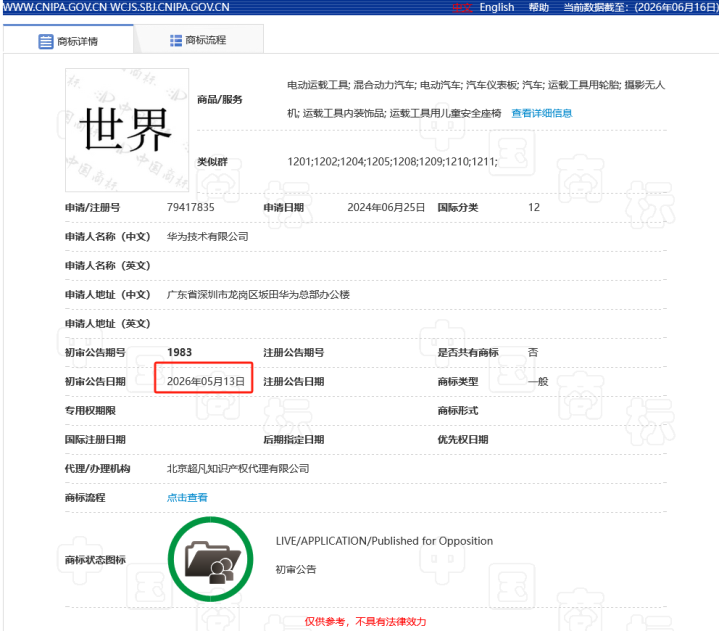The height and width of the screenshot is (631, 719).
Task: Select the date 2026年05月13日
Action: pyautogui.click(x=205, y=382)
